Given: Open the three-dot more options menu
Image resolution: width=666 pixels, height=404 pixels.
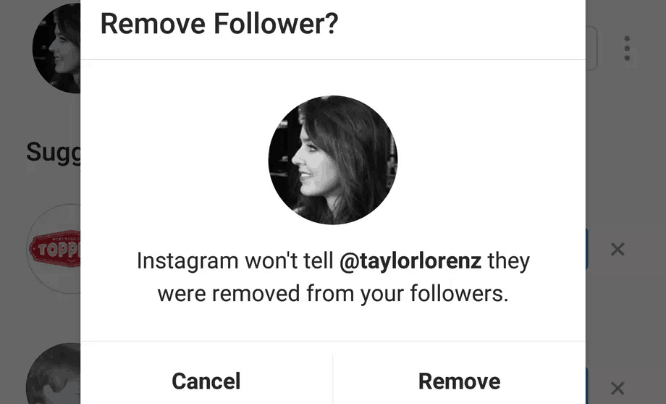Looking at the screenshot, I should pos(627,47).
